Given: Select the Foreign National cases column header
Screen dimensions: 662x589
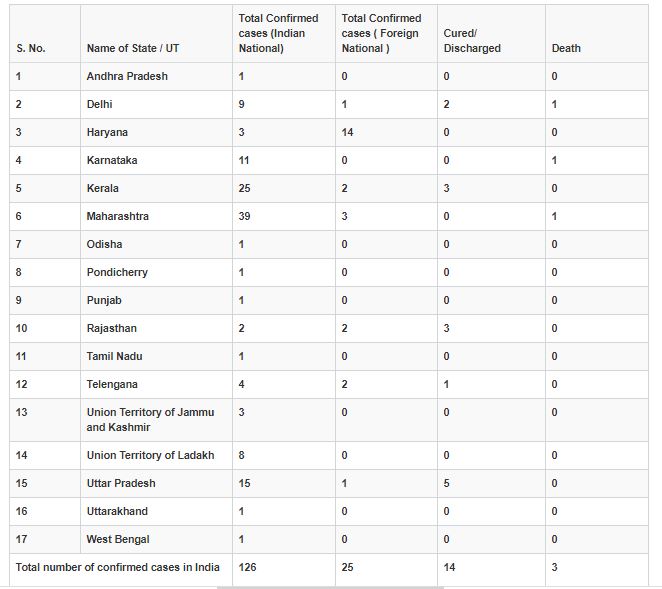Looking at the screenshot, I should 381,33.
